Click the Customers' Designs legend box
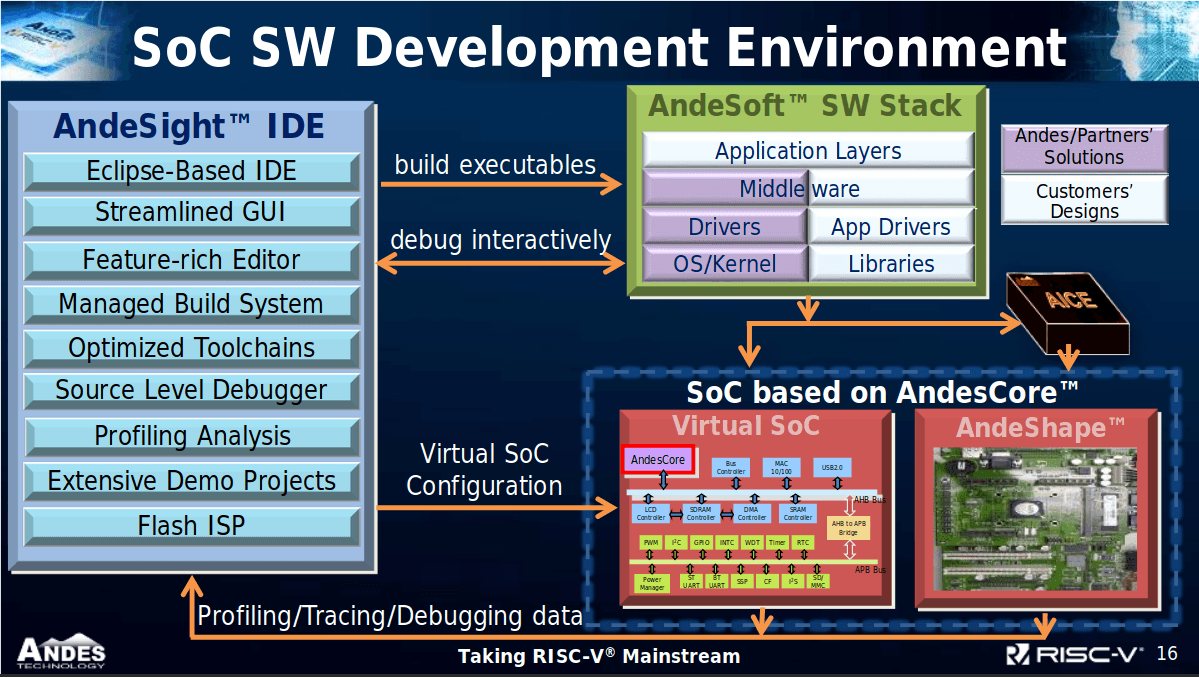The height and width of the screenshot is (677, 1199). tap(1084, 200)
